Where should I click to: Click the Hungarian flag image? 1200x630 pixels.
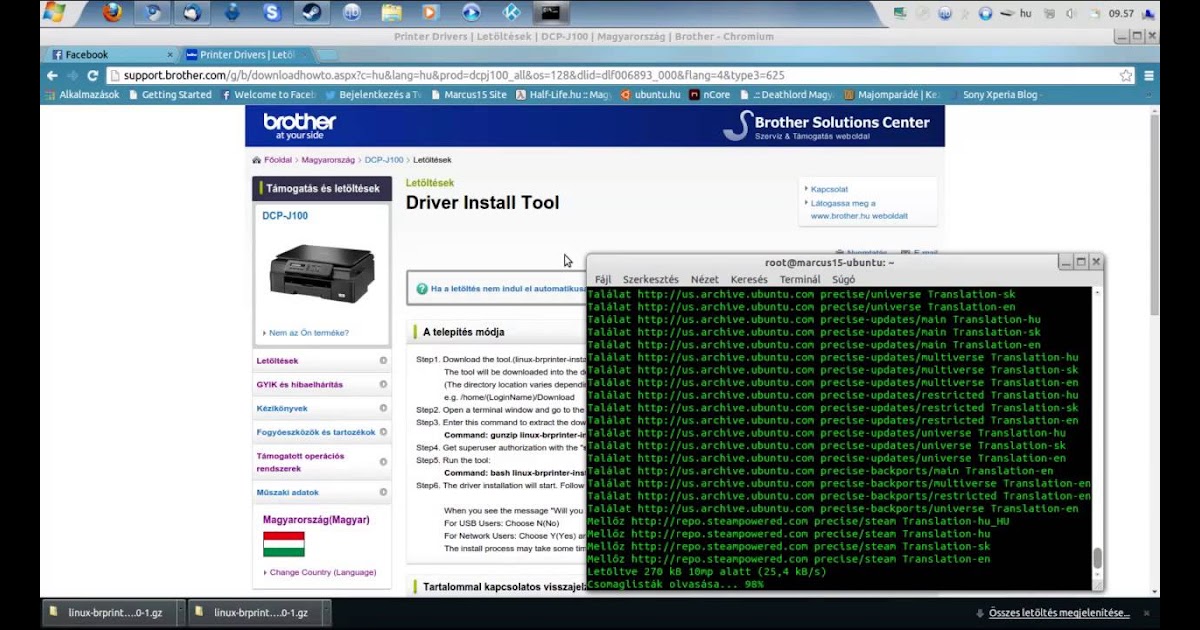(x=283, y=544)
